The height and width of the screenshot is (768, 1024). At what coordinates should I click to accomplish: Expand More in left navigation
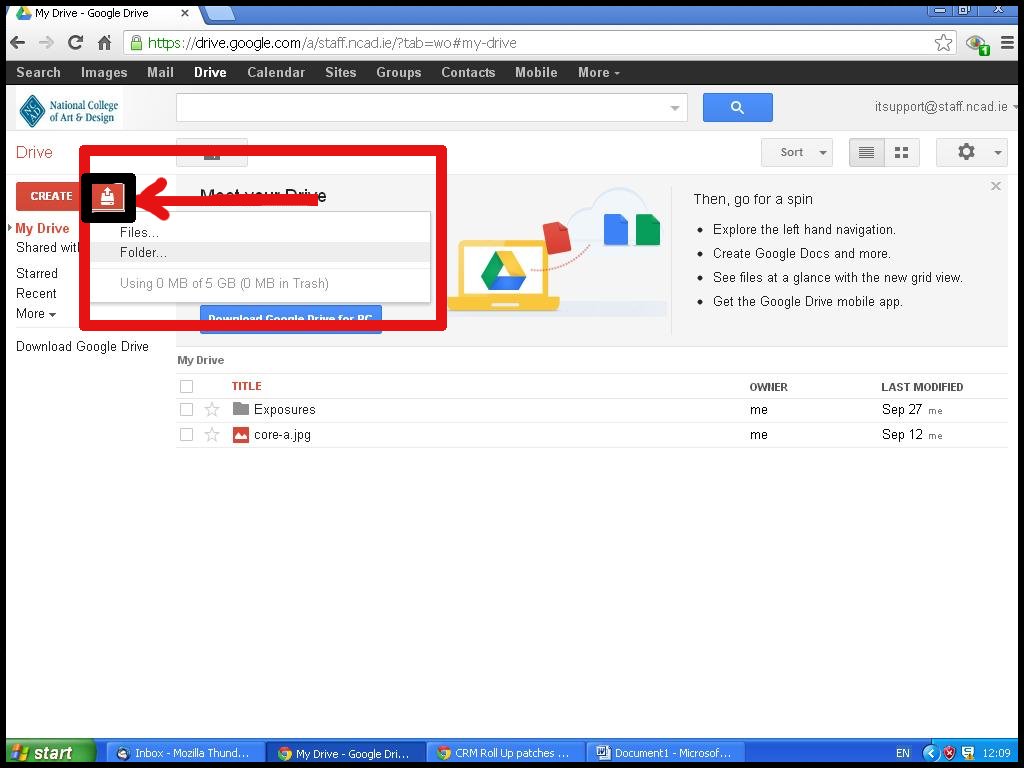click(x=36, y=313)
